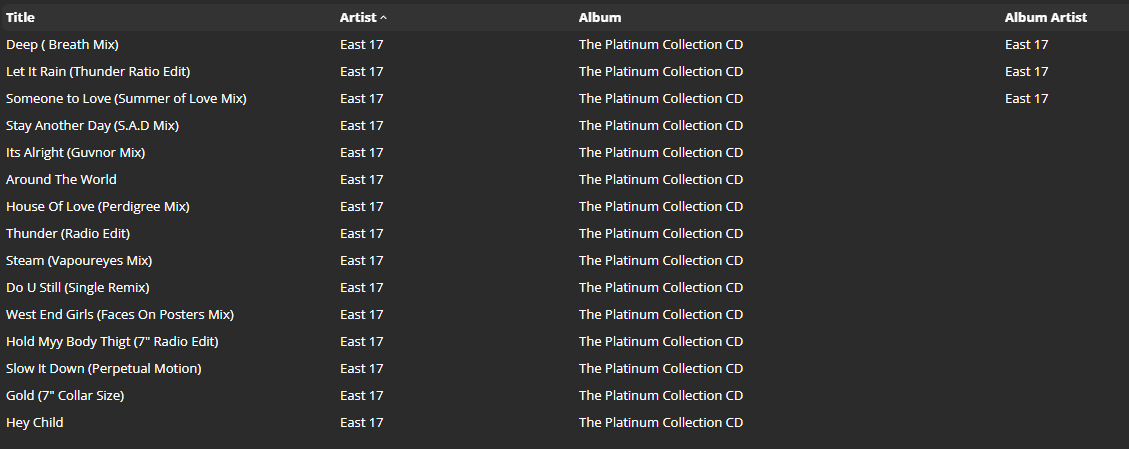
Task: Select Steam (Vapoureyes Mix) track
Action: (x=79, y=260)
